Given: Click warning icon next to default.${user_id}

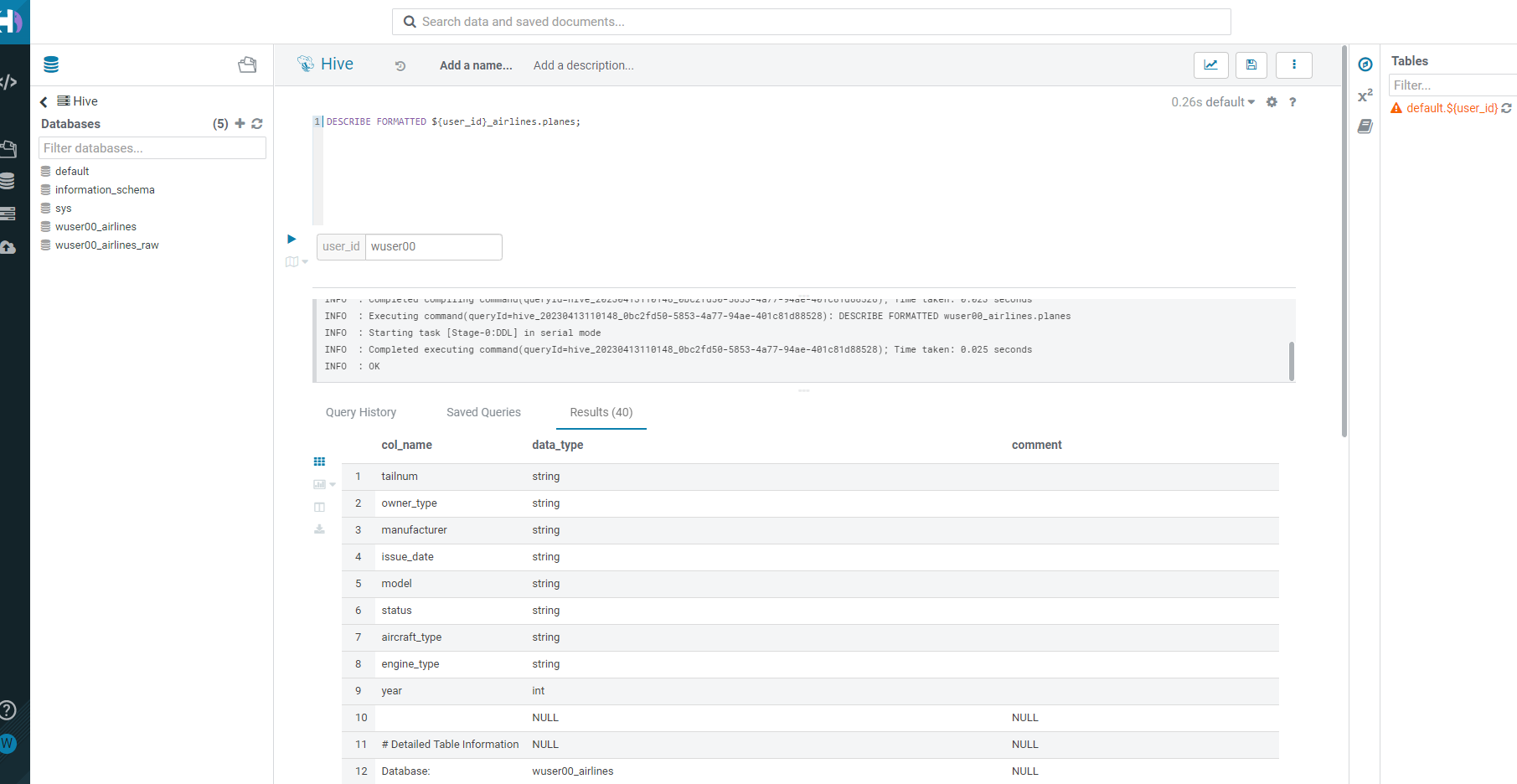Looking at the screenshot, I should (1396, 108).
